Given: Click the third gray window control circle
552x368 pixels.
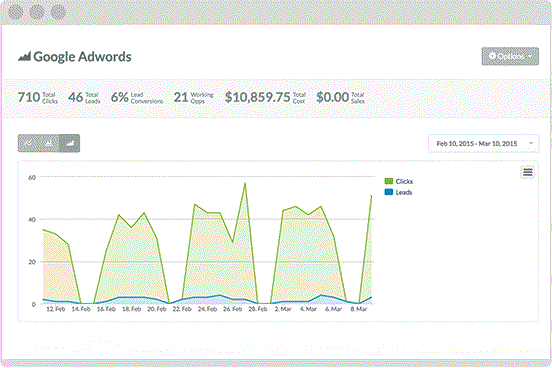Looking at the screenshot, I should click(x=58, y=12).
